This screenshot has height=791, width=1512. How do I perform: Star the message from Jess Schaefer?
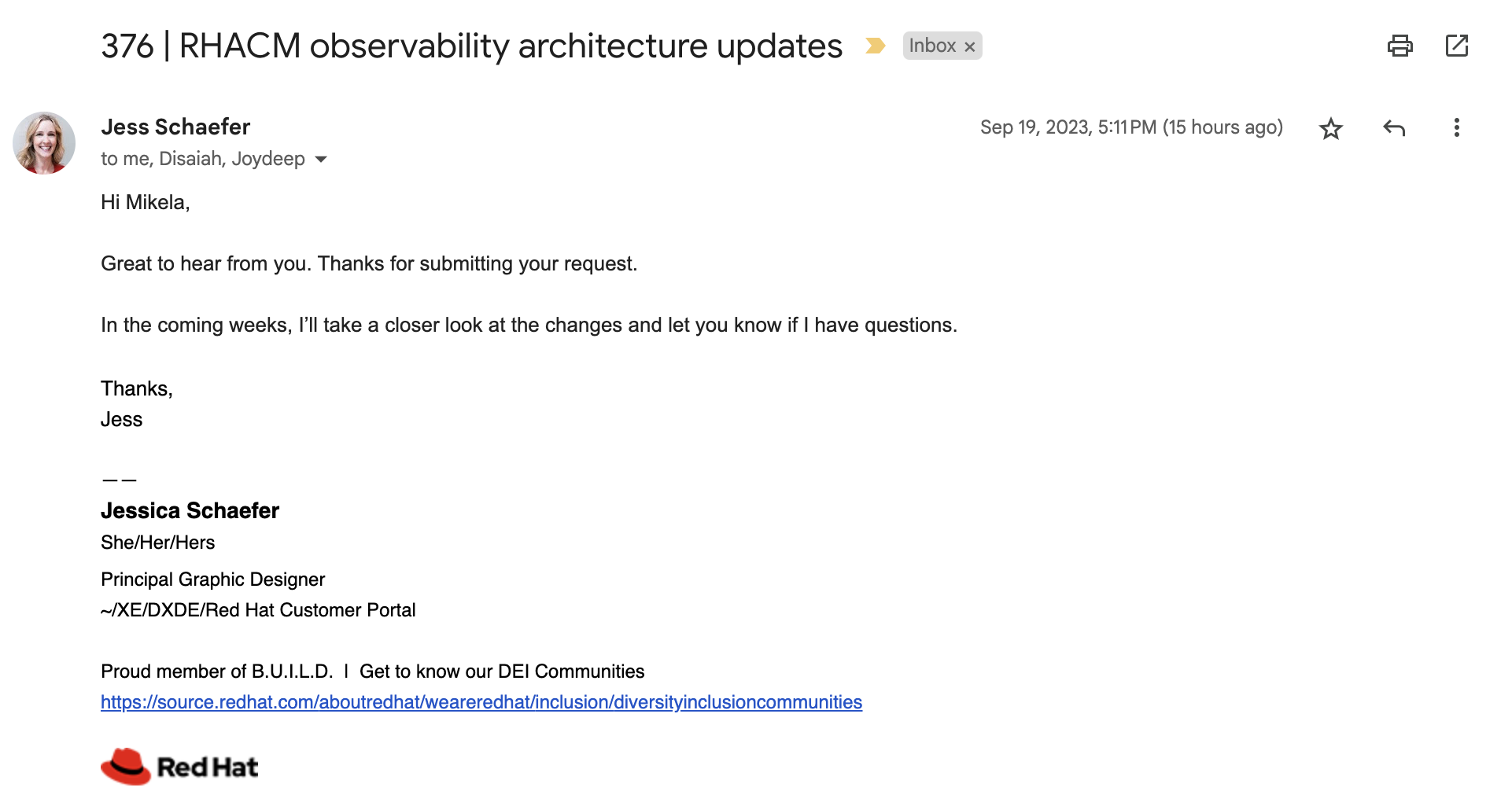(1330, 128)
